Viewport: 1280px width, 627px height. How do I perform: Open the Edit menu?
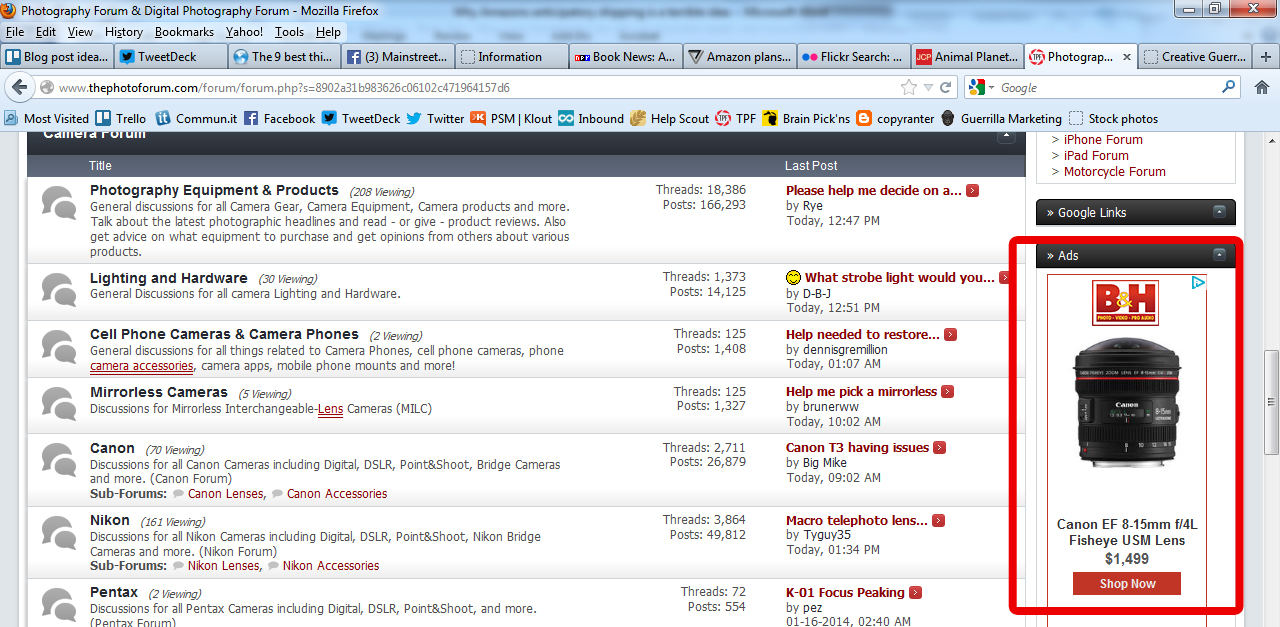pyautogui.click(x=46, y=32)
